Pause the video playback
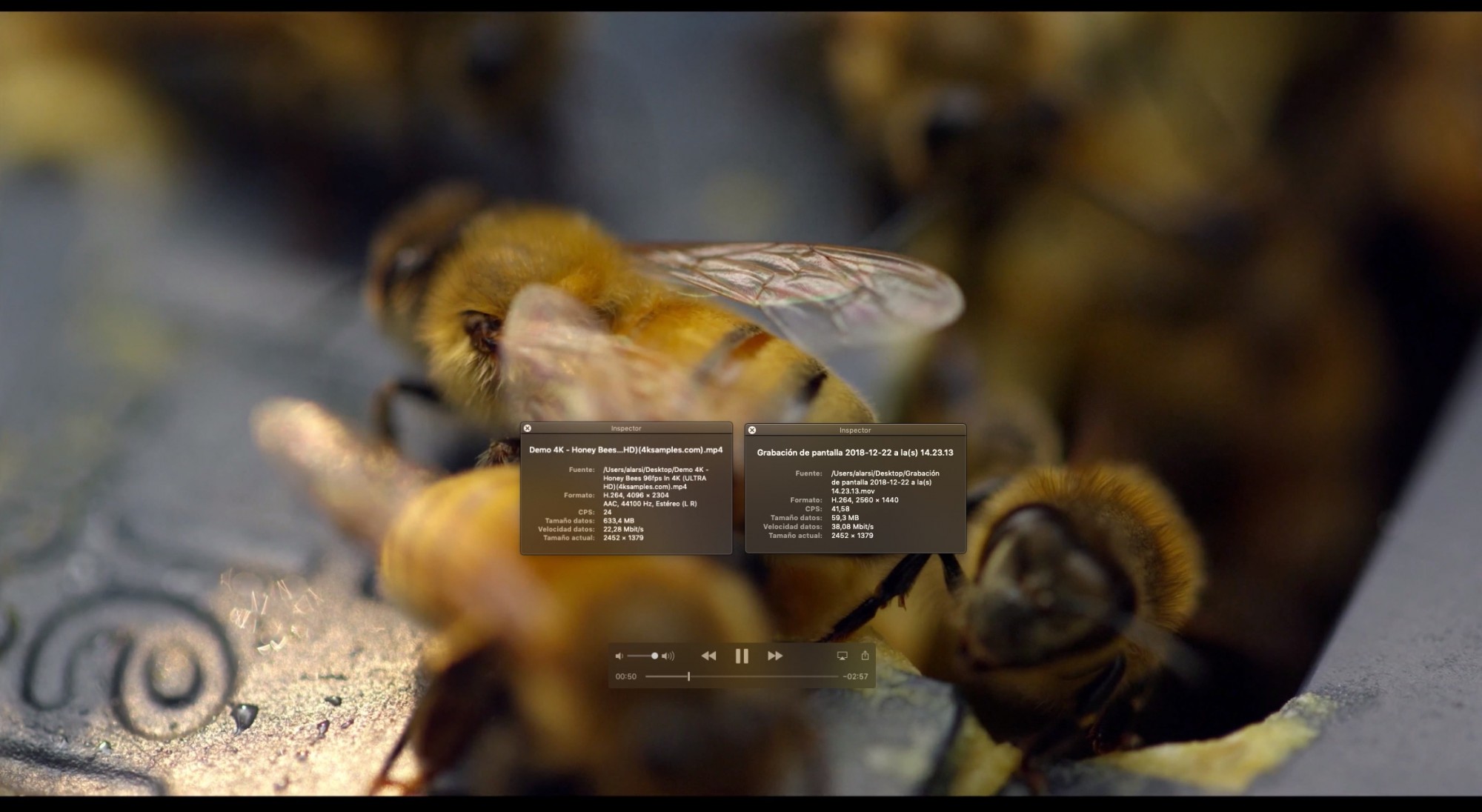The height and width of the screenshot is (812, 1482). [x=741, y=656]
